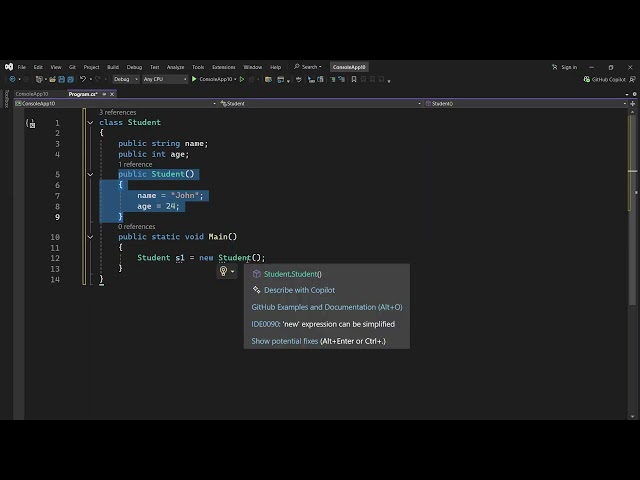Click the Start Without Debugging outline play icon
Image resolution: width=640 pixels, height=480 pixels.
242,79
